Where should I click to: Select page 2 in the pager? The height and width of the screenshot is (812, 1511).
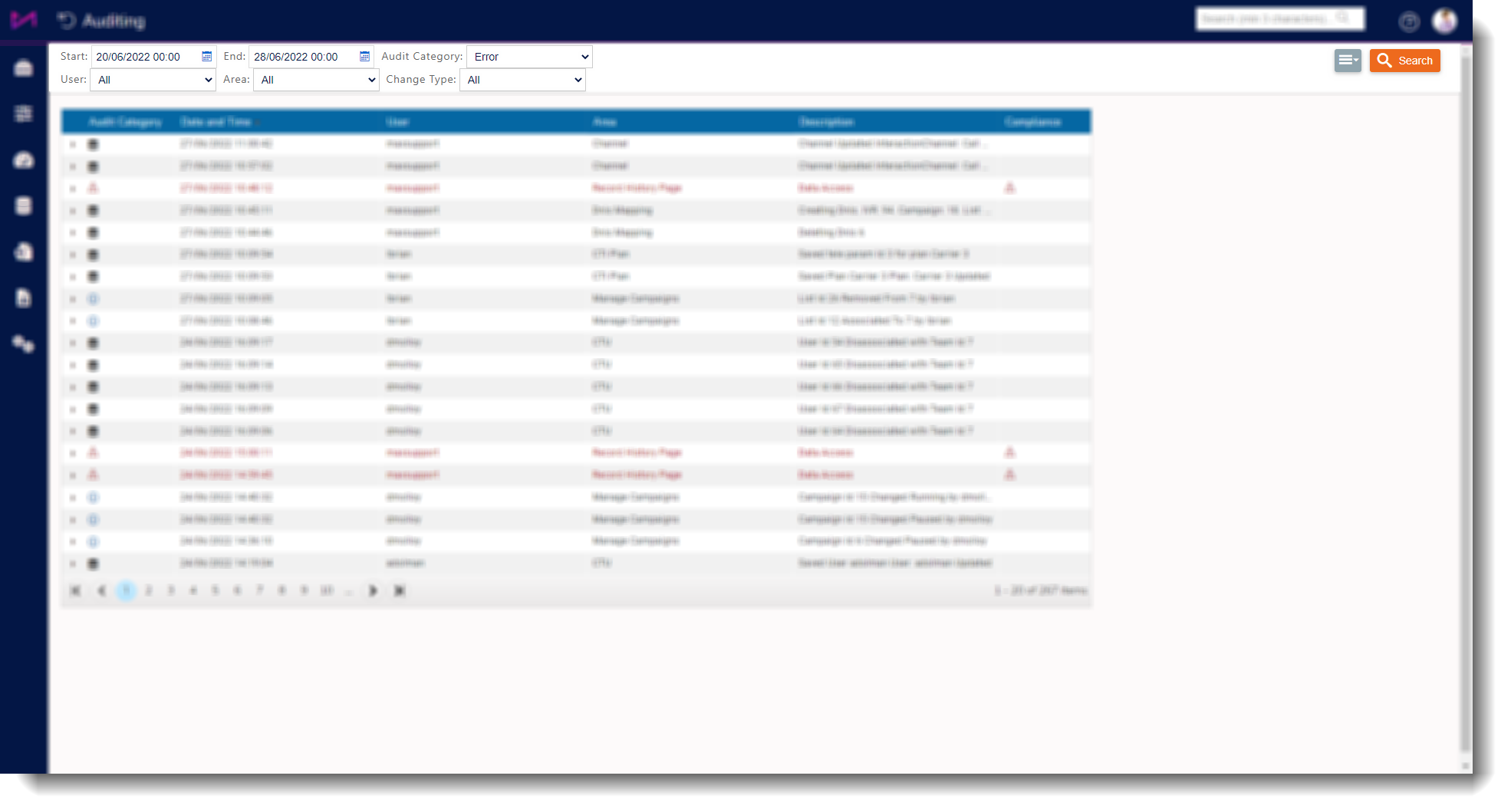149,590
